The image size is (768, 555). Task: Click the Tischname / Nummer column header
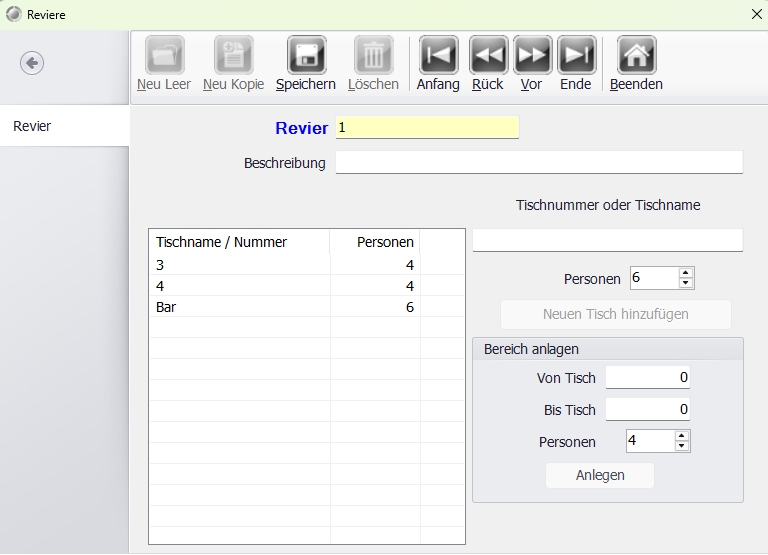pyautogui.click(x=240, y=242)
